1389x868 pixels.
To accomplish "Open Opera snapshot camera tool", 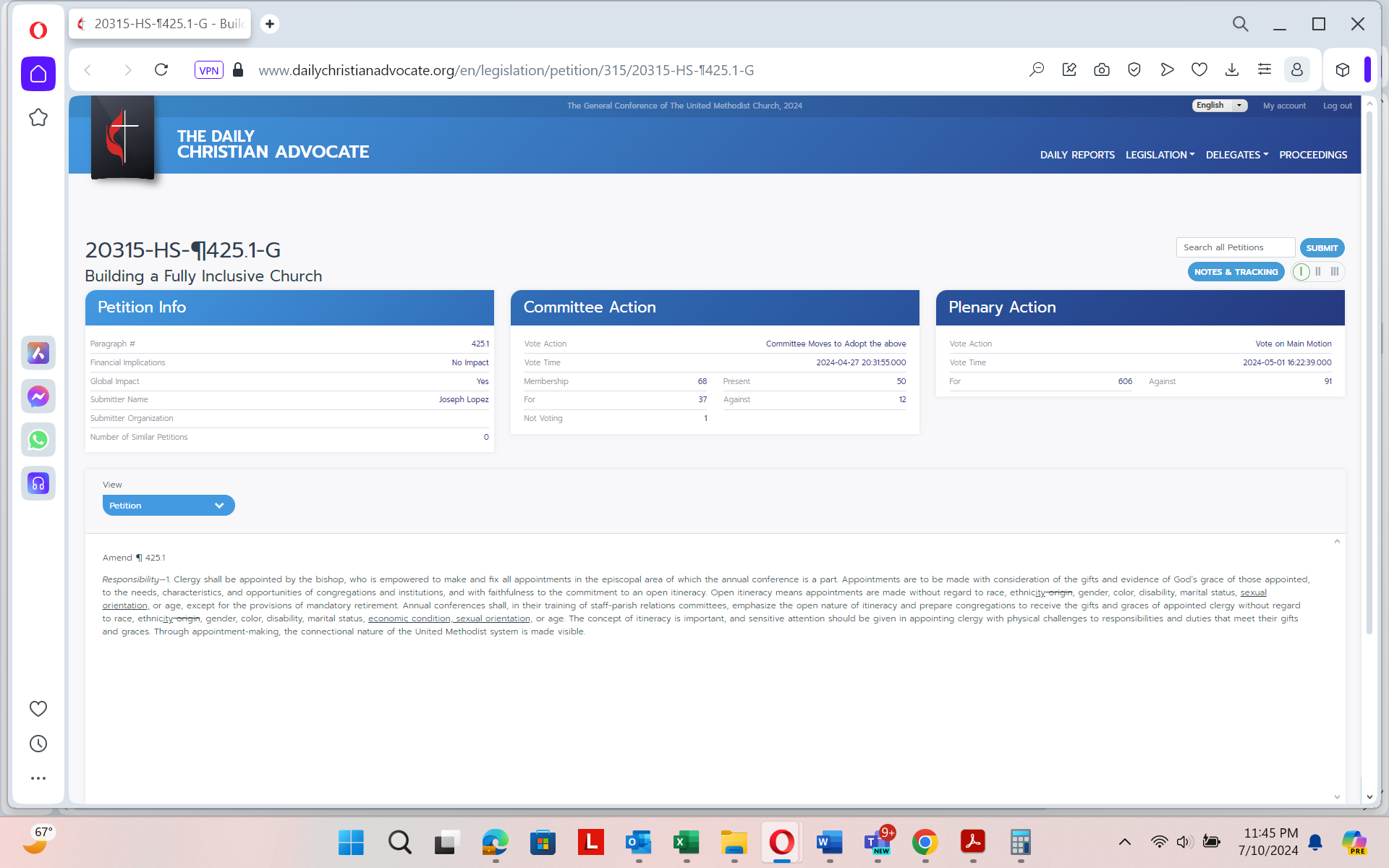I will coord(1102,70).
